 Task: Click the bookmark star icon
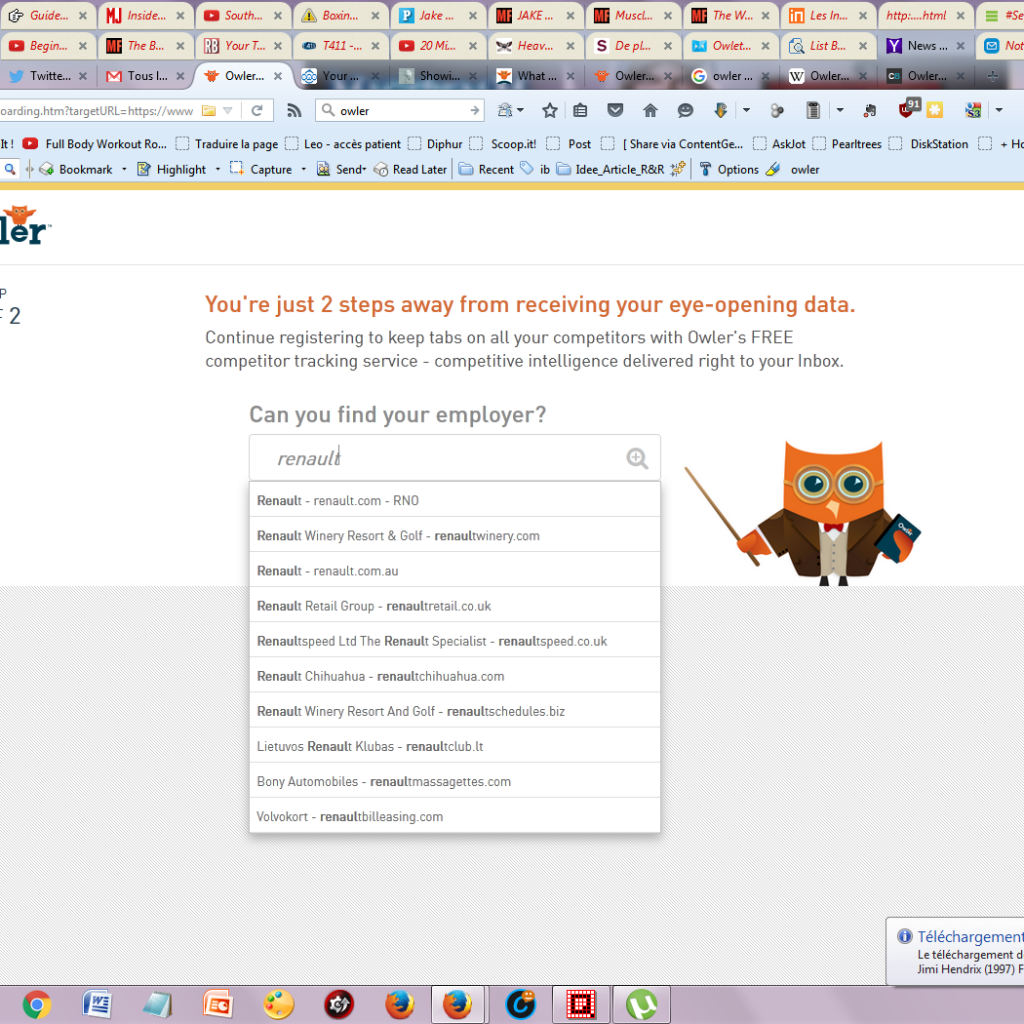pos(549,110)
